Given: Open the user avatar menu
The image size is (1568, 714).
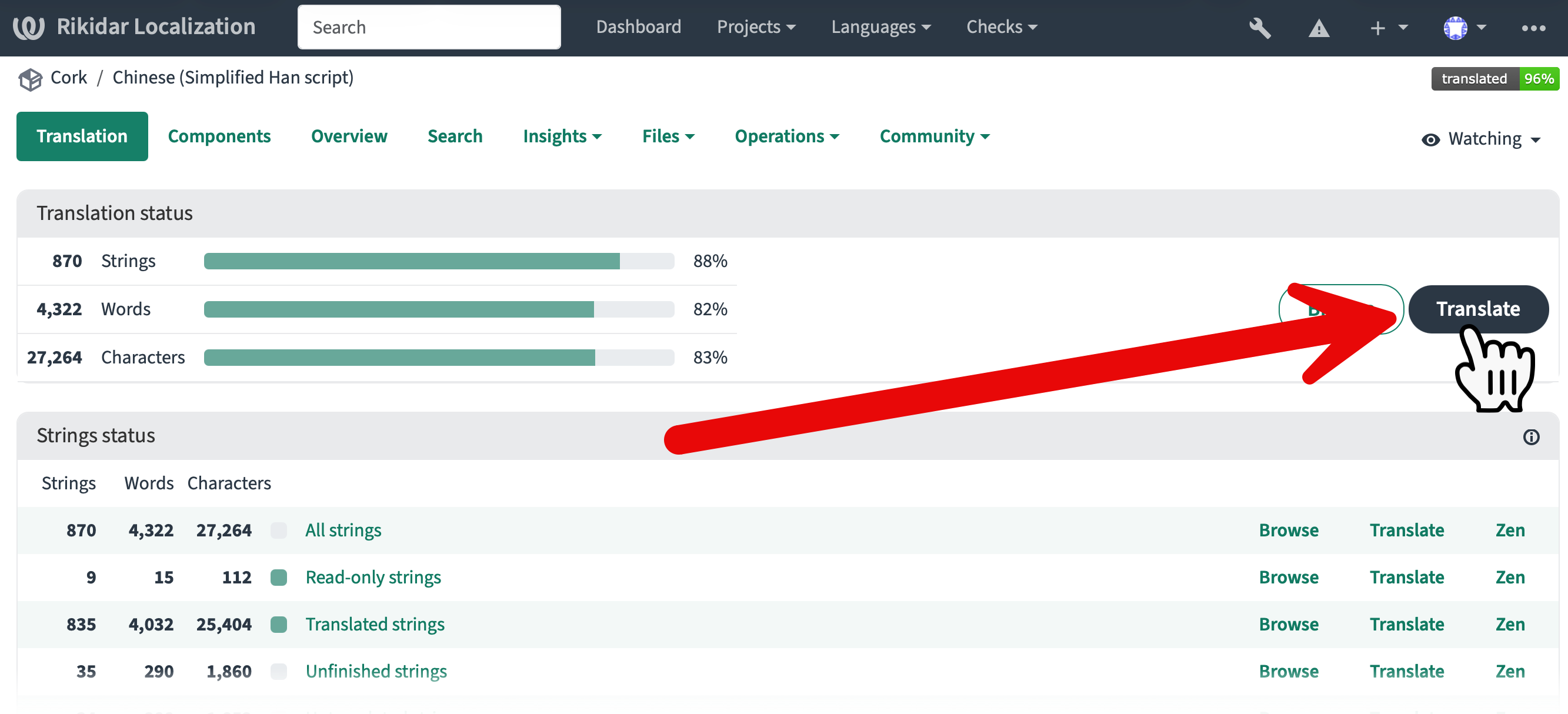Looking at the screenshot, I should [x=1464, y=28].
